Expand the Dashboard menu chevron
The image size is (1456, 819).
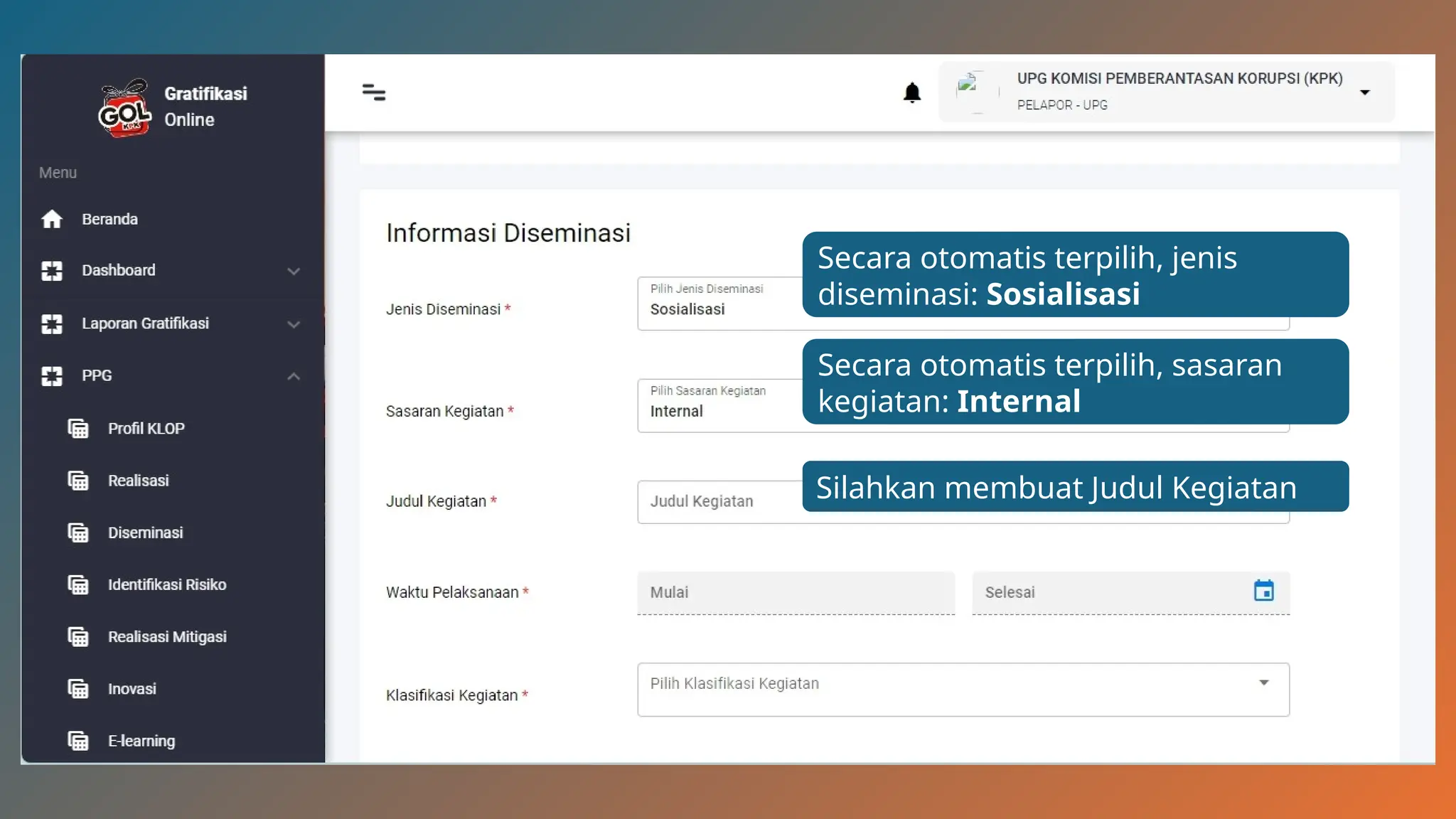[293, 271]
